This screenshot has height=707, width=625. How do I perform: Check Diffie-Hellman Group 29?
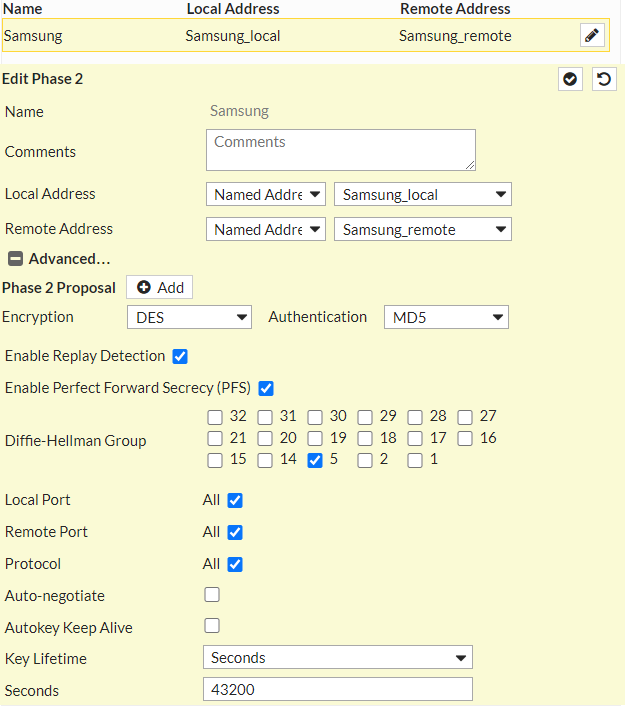[x=365, y=417]
